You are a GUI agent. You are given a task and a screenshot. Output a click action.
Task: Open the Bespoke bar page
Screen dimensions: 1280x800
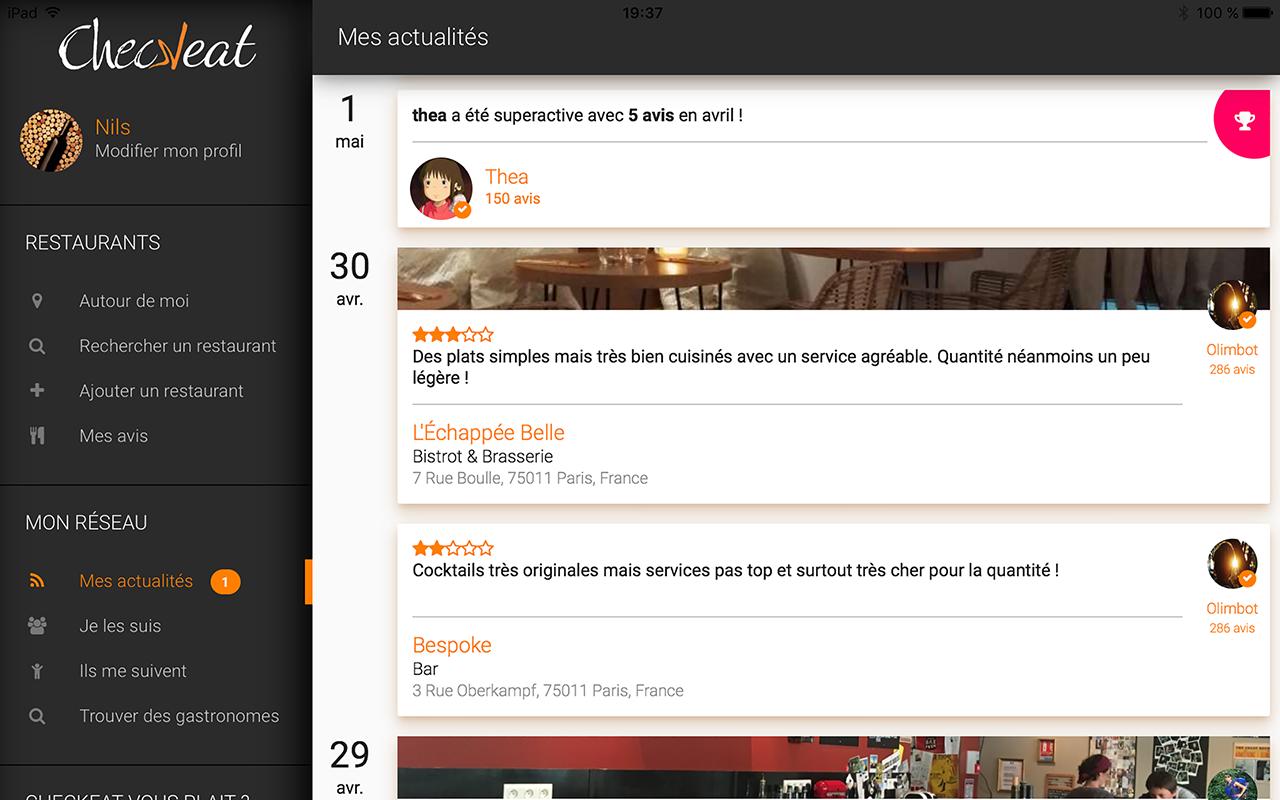tap(452, 646)
